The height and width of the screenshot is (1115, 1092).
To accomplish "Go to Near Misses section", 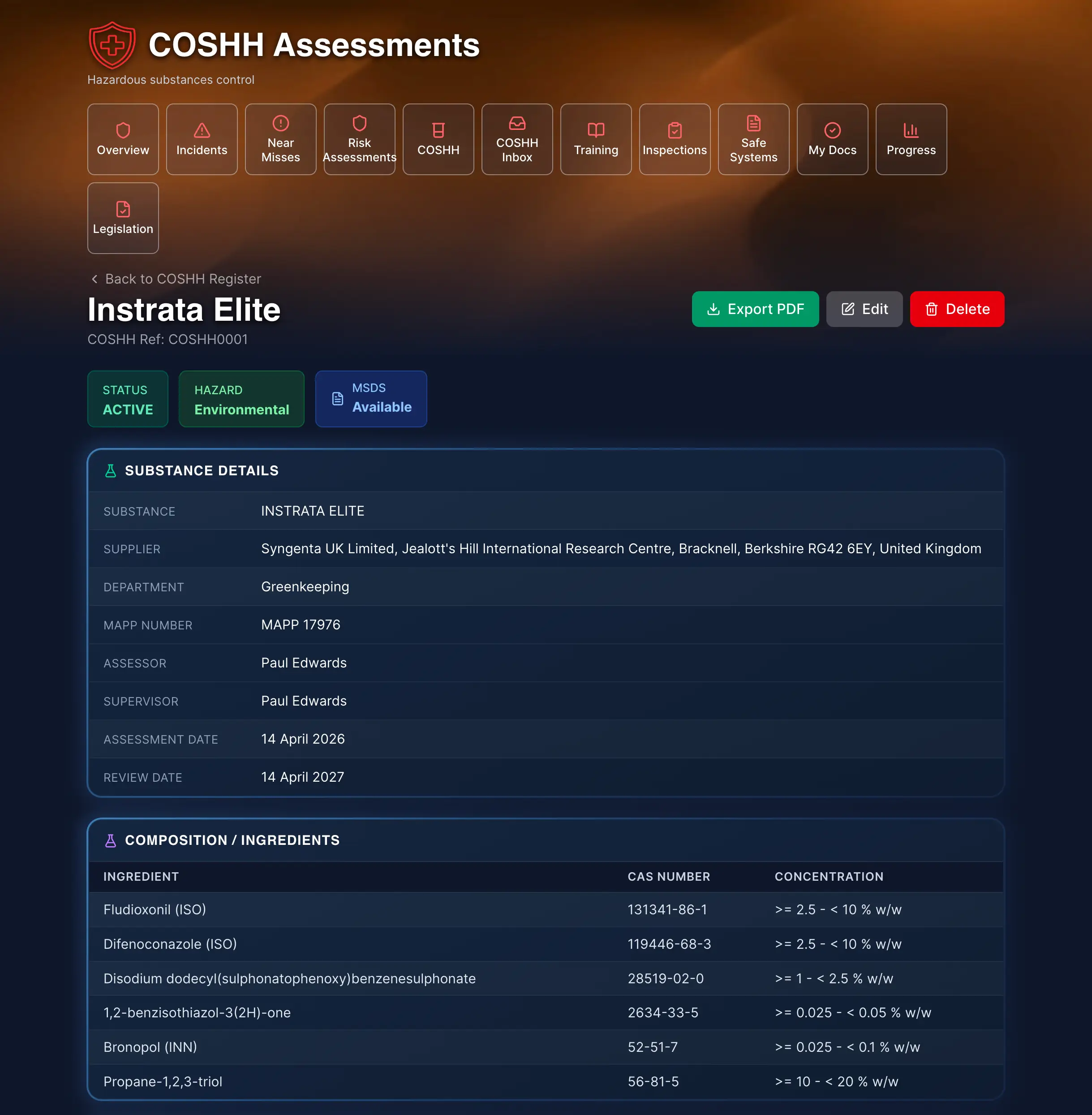I will (x=280, y=139).
